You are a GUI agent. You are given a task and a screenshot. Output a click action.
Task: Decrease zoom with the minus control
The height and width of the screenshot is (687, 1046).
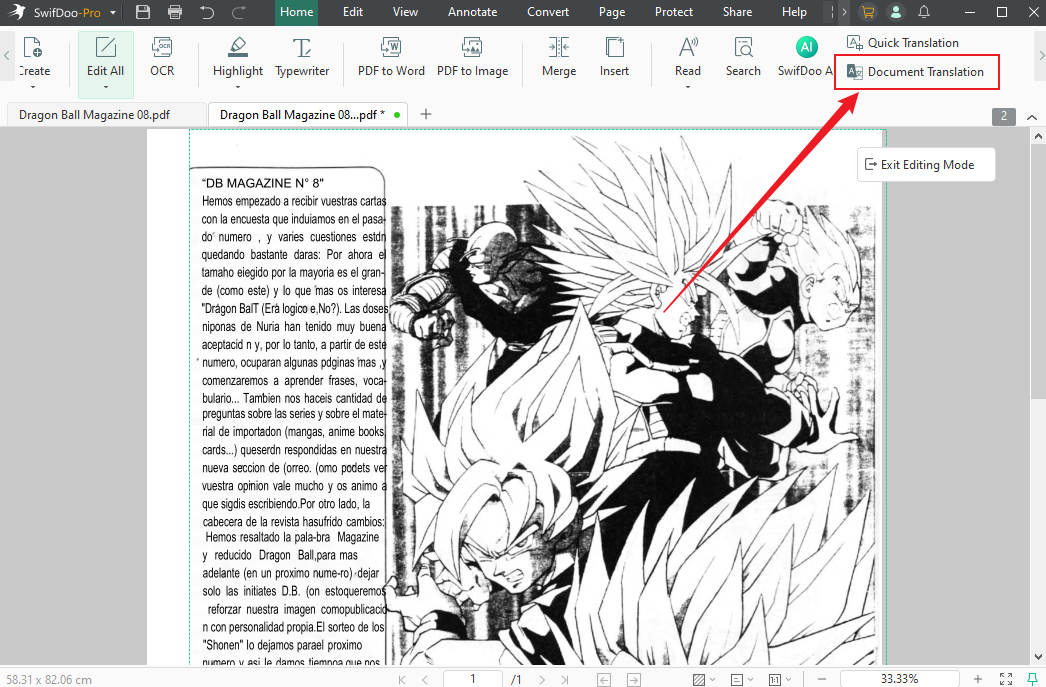[821, 678]
